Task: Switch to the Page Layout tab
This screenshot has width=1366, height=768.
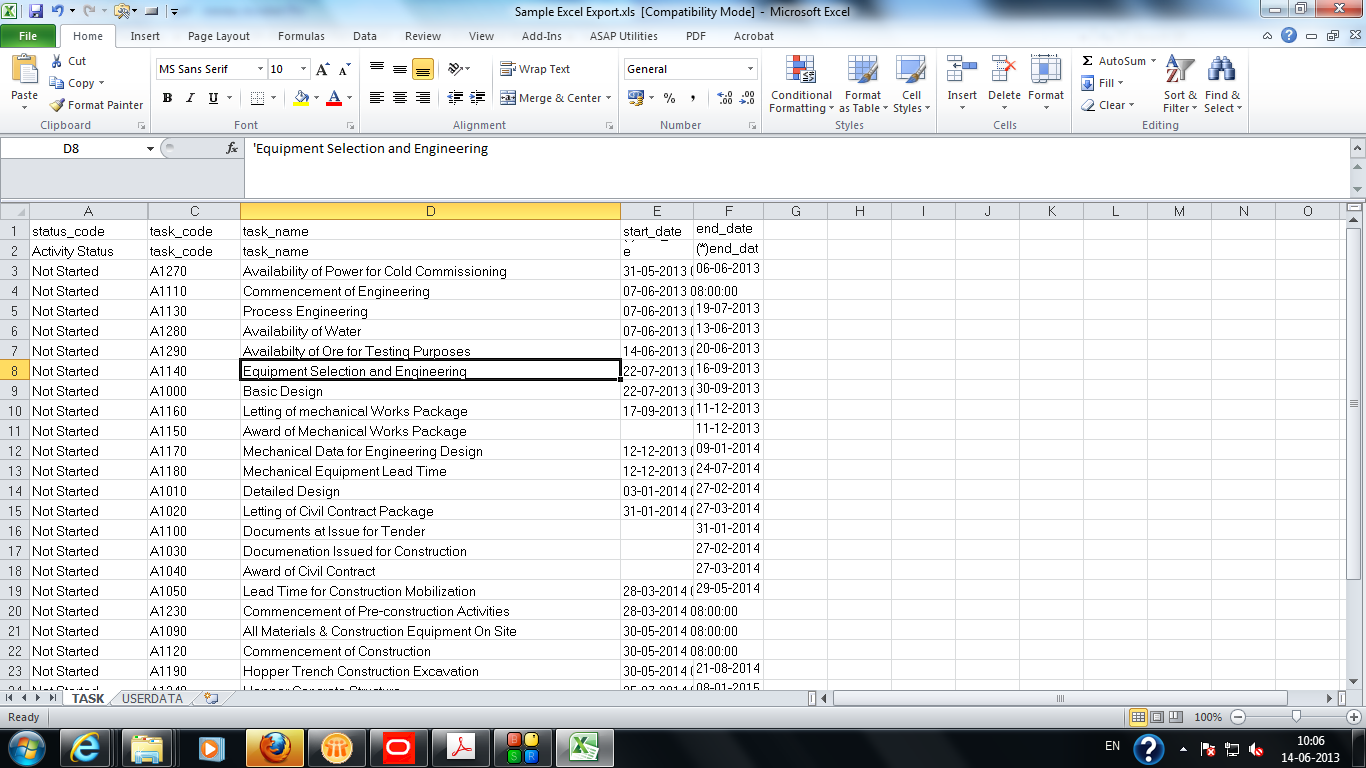Action: click(219, 36)
